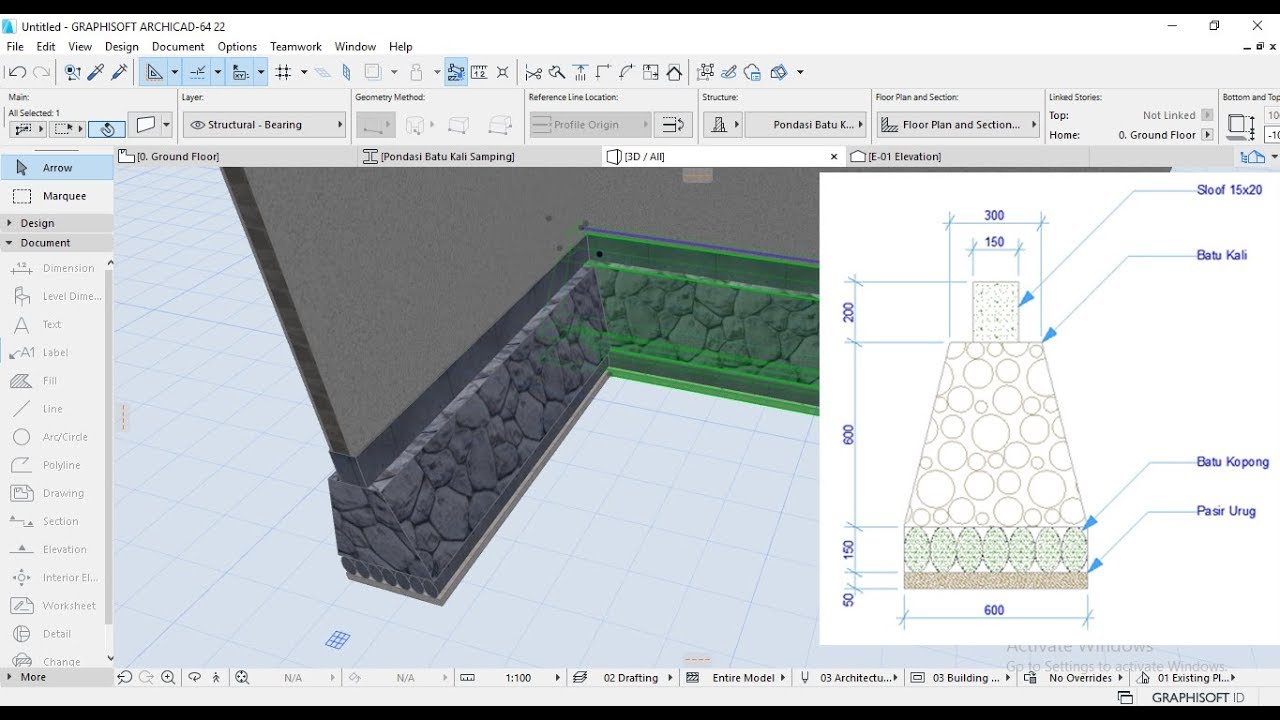The image size is (1280, 720).
Task: Click the Trim scissors icon
Action: 533,72
